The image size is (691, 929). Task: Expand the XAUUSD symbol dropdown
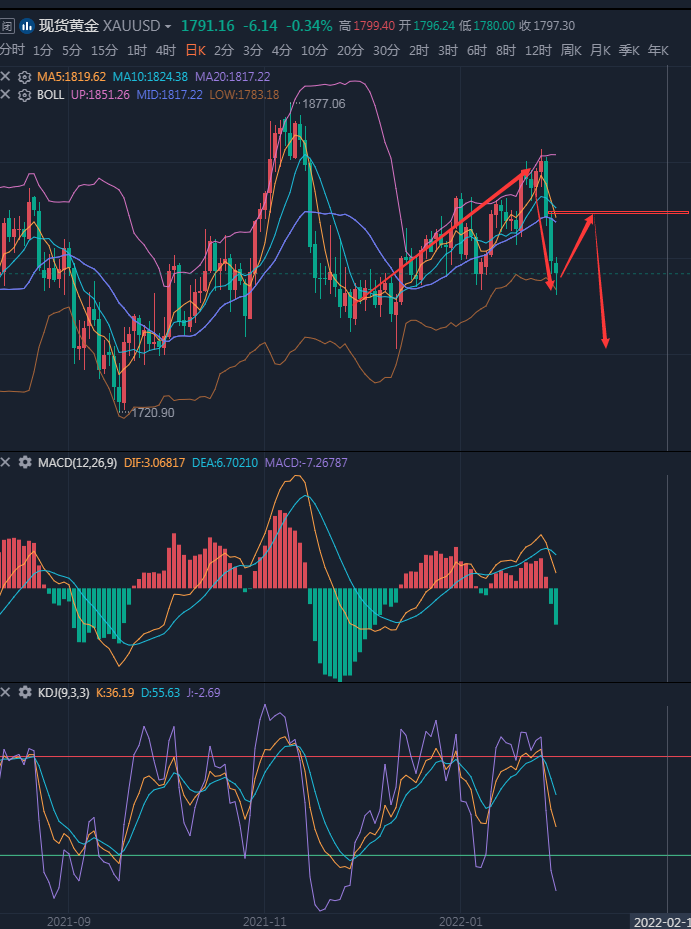coord(167,26)
